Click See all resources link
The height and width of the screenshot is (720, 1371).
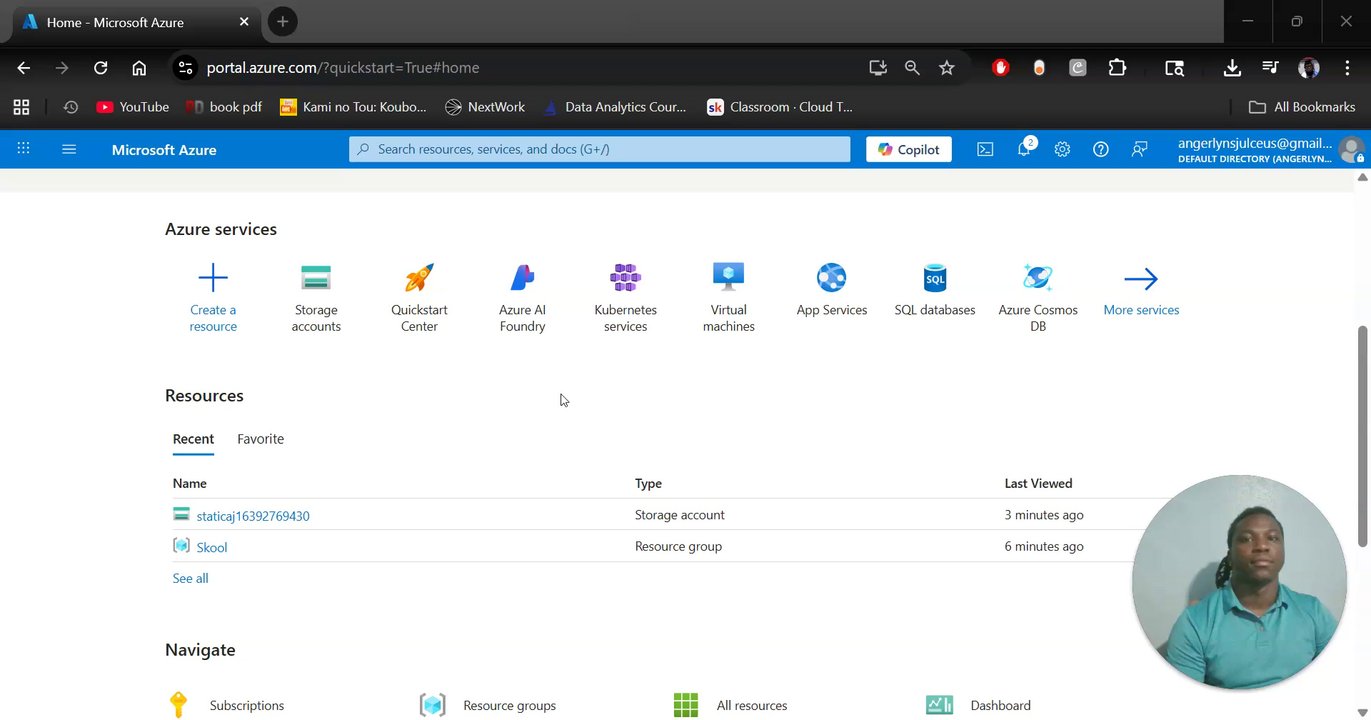[x=190, y=578]
